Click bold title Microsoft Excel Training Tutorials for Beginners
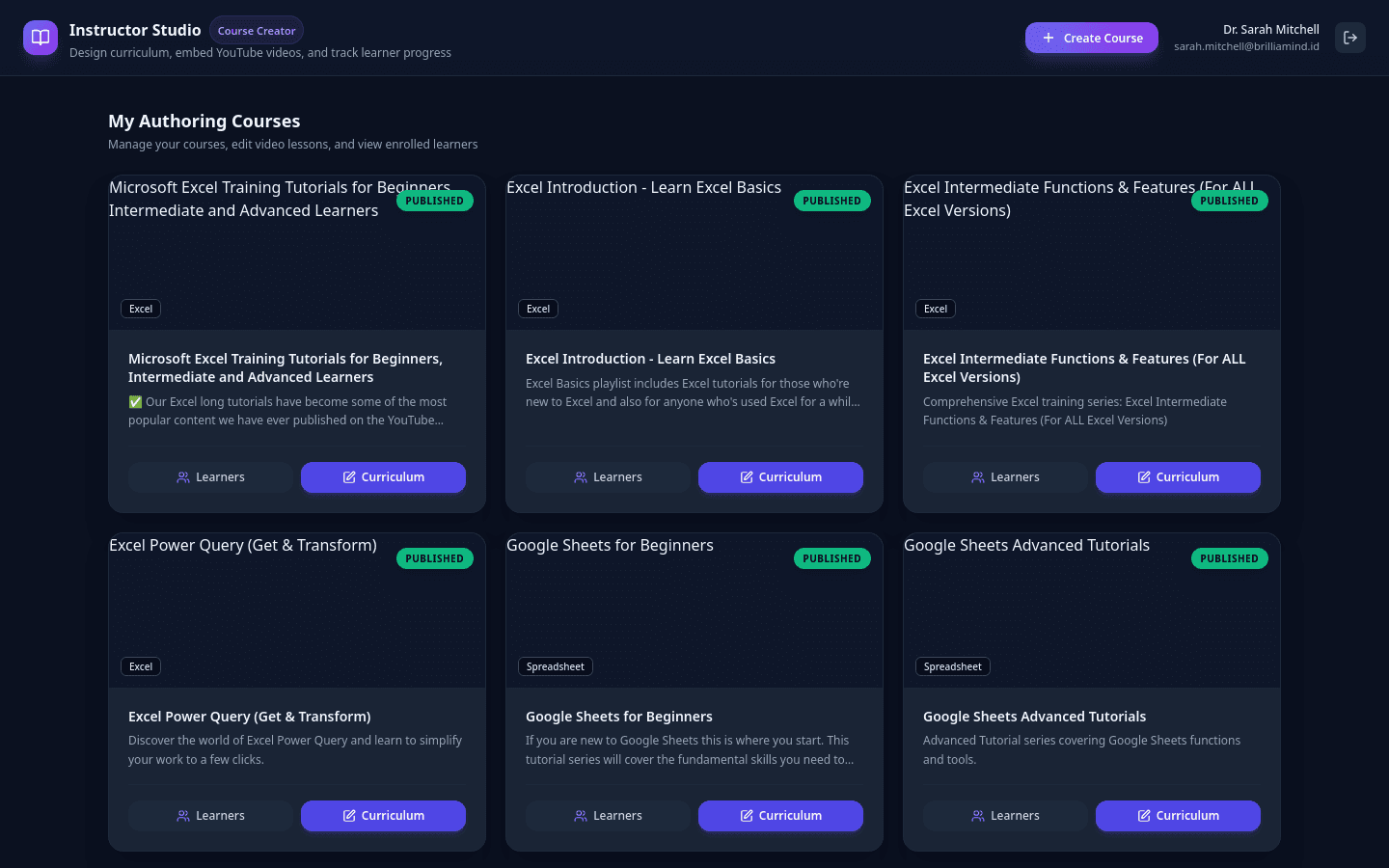 point(286,367)
